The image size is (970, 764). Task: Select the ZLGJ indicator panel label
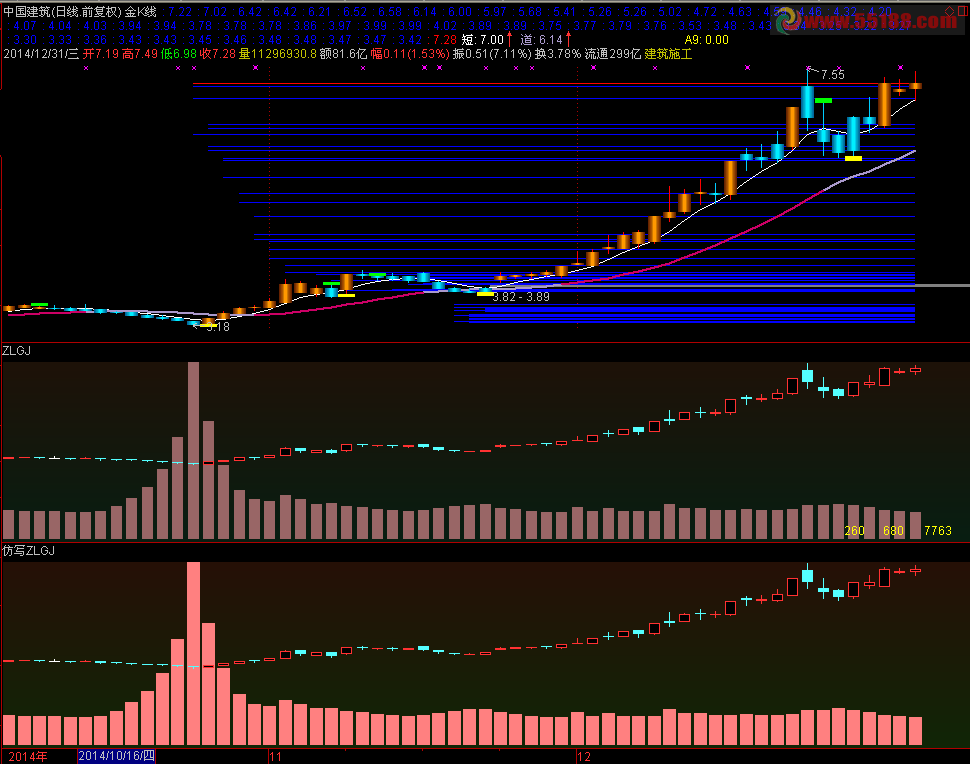click(17, 351)
